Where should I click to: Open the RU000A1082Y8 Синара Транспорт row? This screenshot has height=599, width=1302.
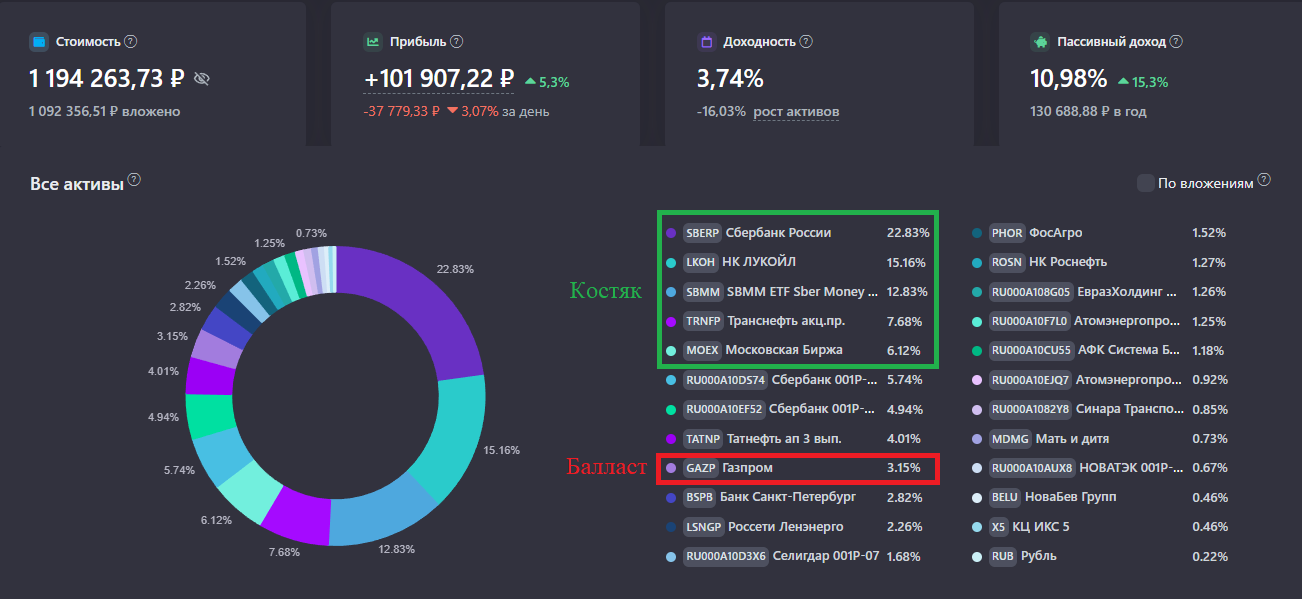(x=1098, y=409)
